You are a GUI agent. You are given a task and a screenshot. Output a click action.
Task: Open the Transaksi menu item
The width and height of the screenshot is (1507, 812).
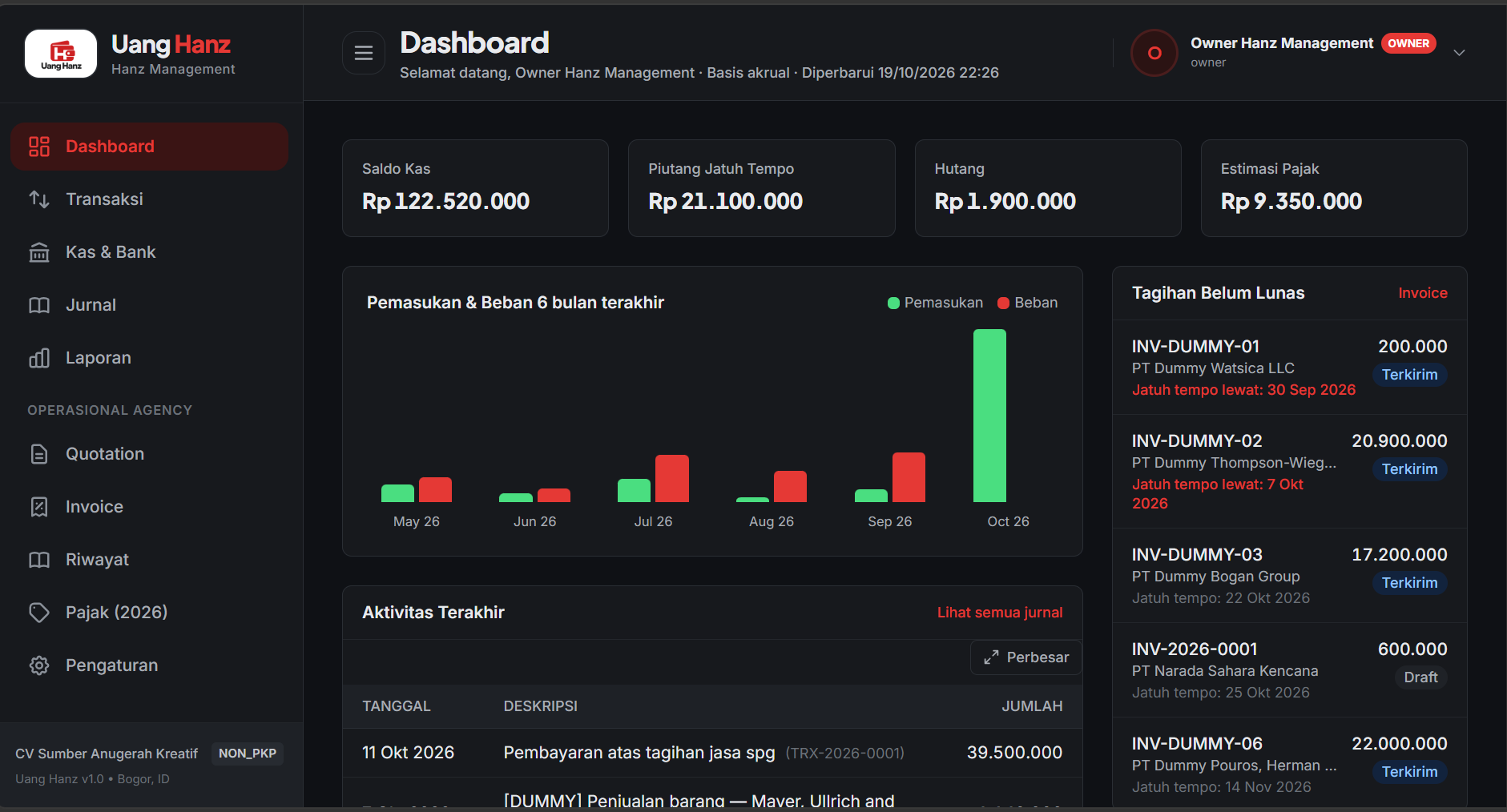150,199
